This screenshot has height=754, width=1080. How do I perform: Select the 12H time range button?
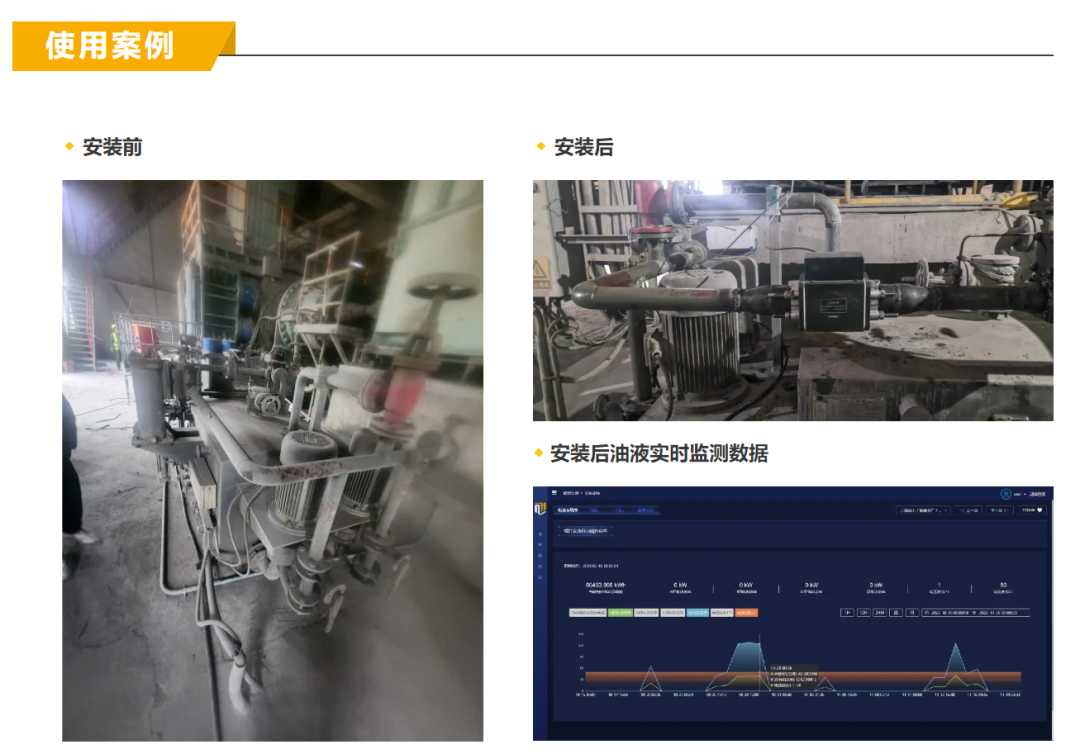click(x=864, y=613)
